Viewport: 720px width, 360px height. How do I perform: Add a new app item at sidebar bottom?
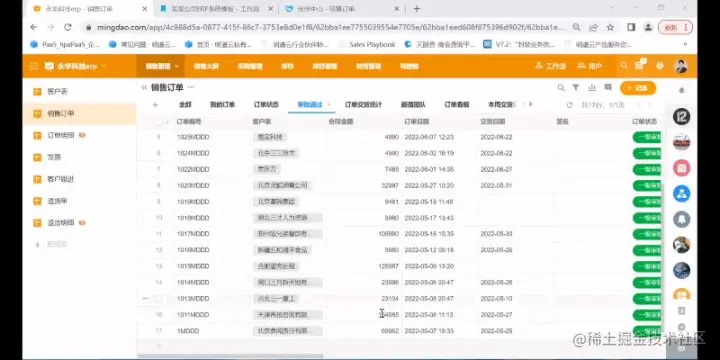(x=51, y=245)
